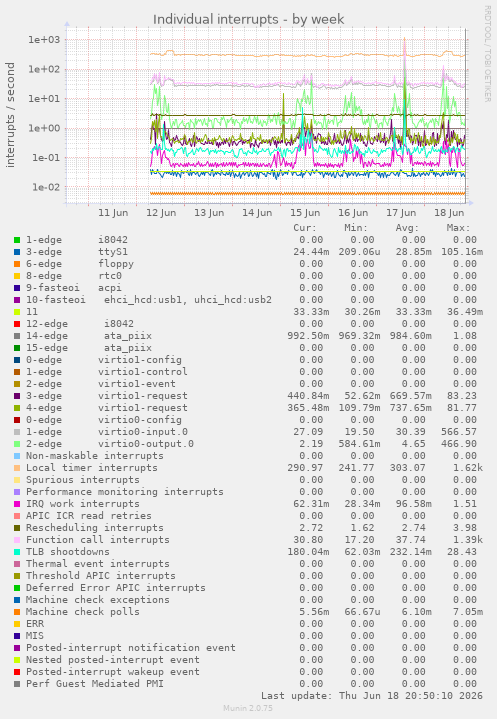This screenshot has width=497, height=719.
Task: Click the orange swatch next to floppy
Action: (x=17, y=264)
